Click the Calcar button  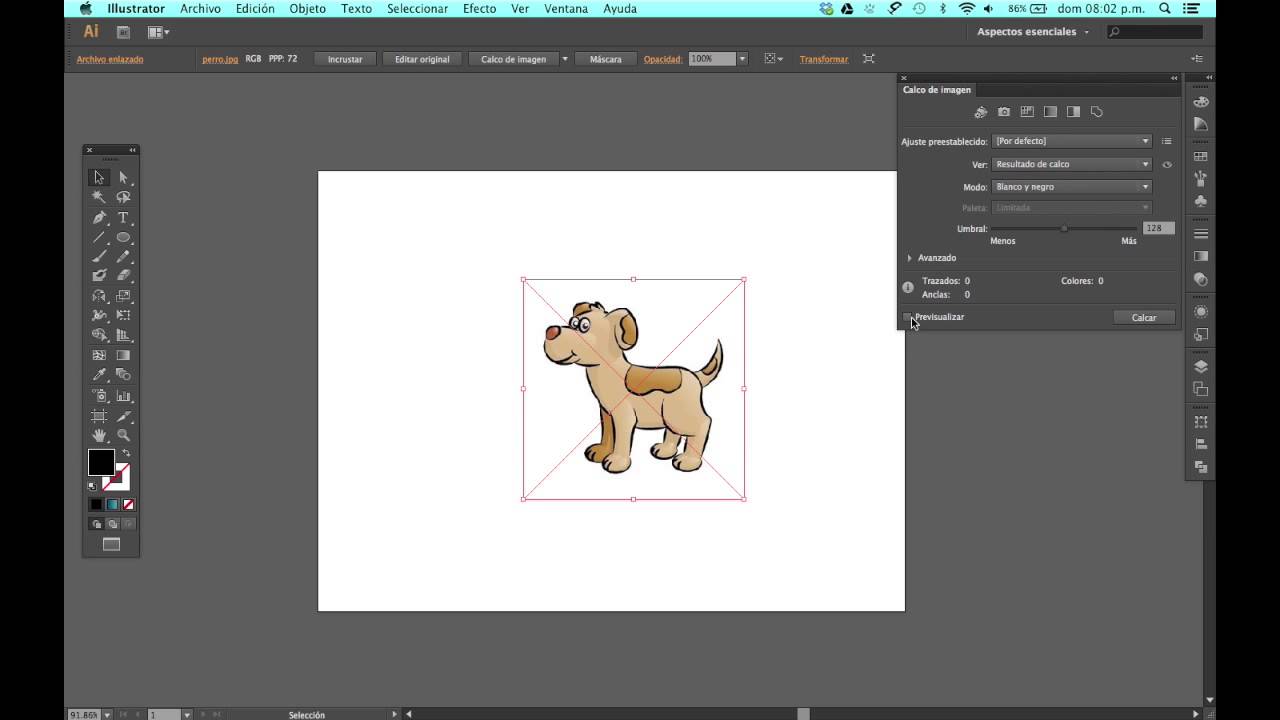1143,317
